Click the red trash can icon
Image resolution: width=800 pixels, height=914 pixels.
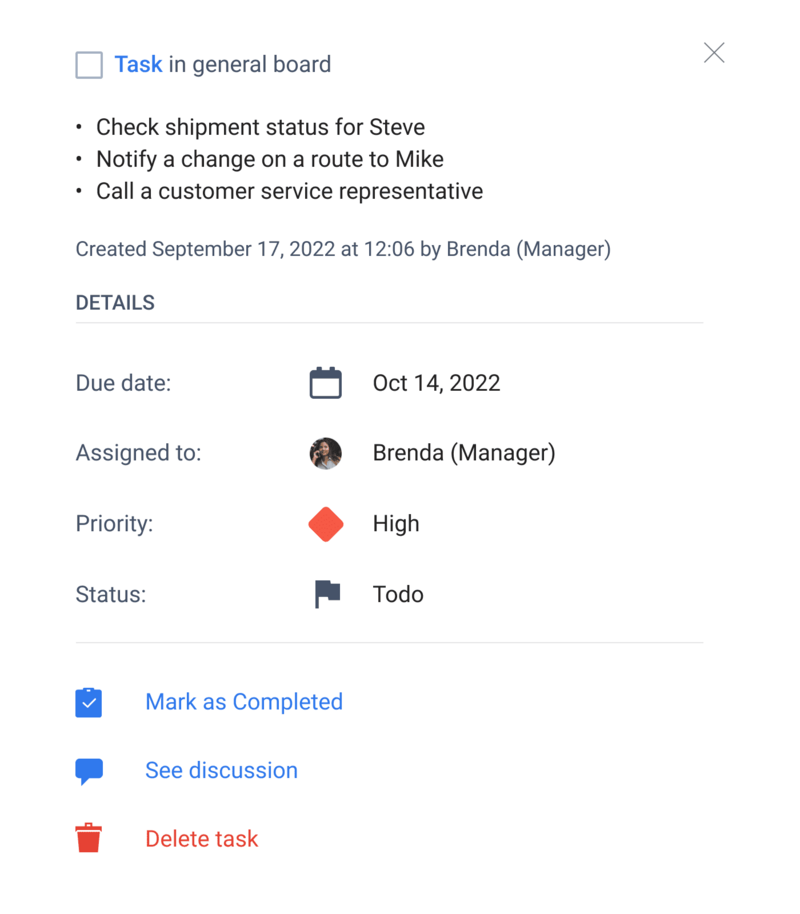click(x=88, y=837)
